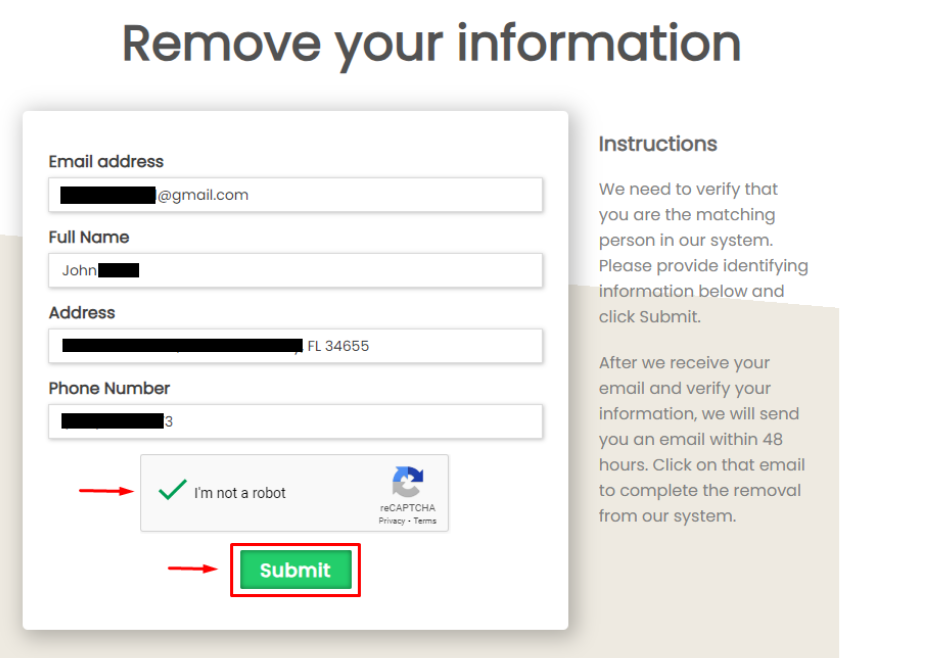Click the "I'm not a robot" text
The image size is (947, 658).
(x=240, y=493)
